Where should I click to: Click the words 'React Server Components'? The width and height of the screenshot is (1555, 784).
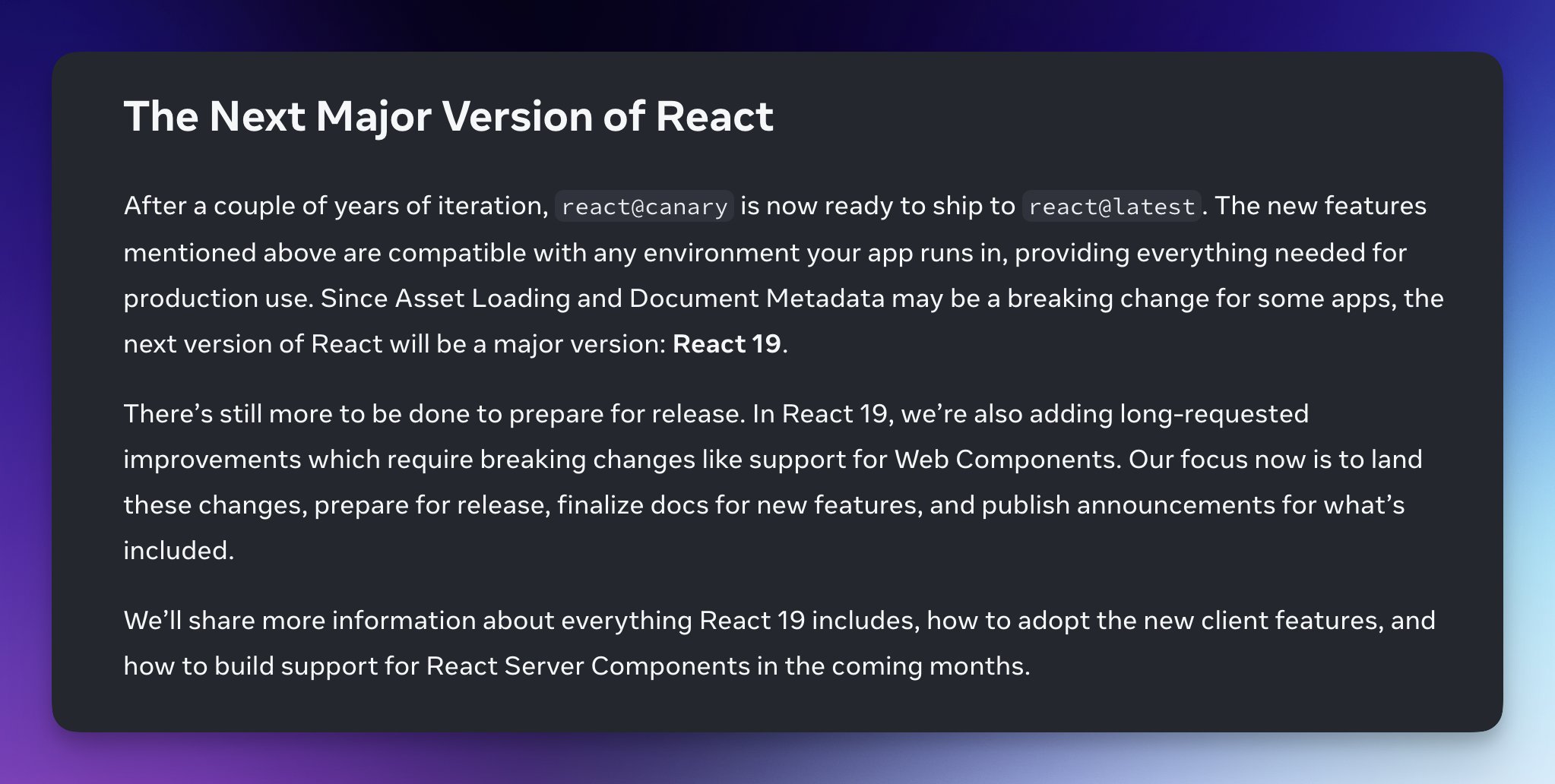[588, 666]
